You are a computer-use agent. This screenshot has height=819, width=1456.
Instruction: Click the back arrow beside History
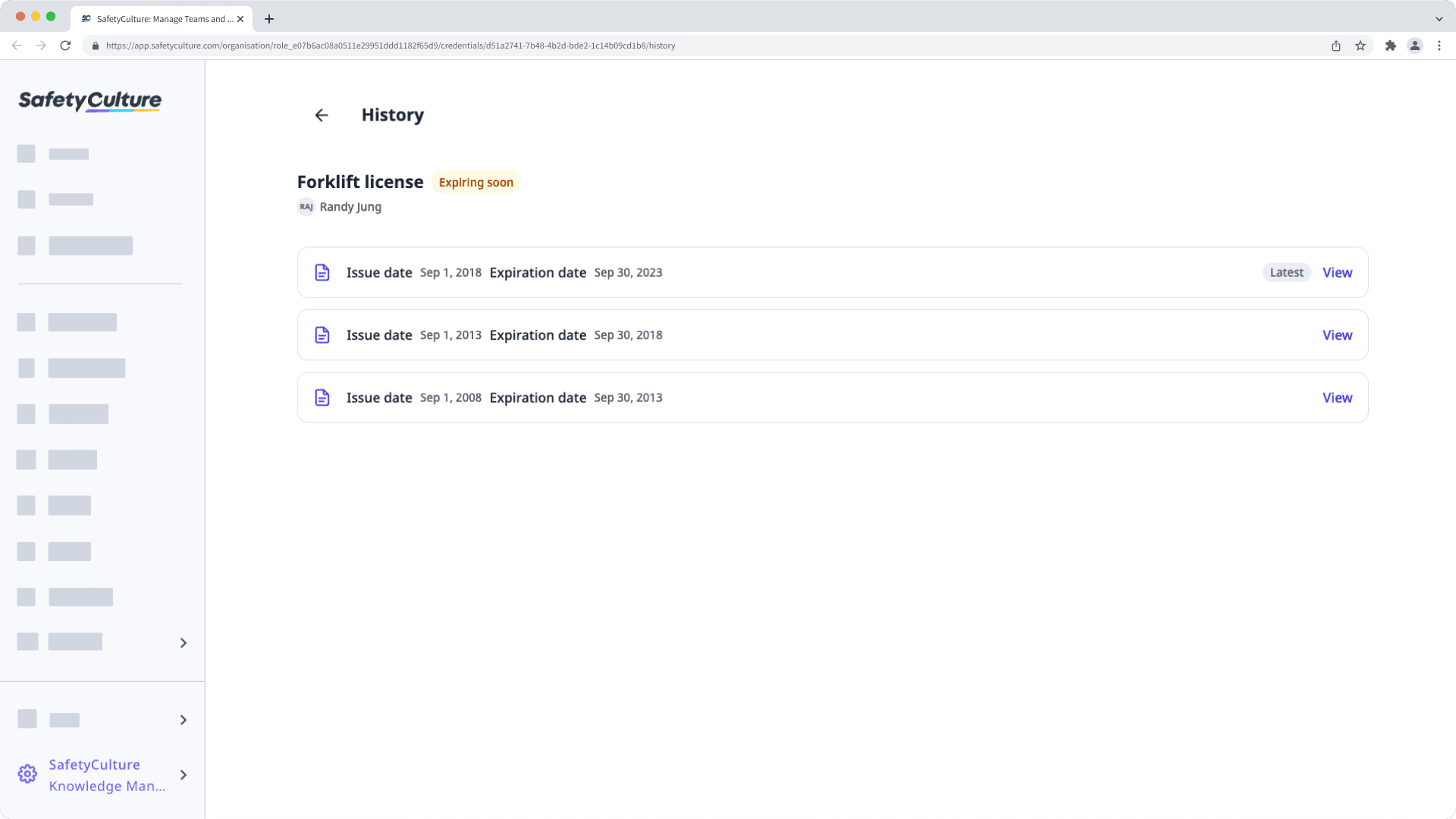pos(322,115)
